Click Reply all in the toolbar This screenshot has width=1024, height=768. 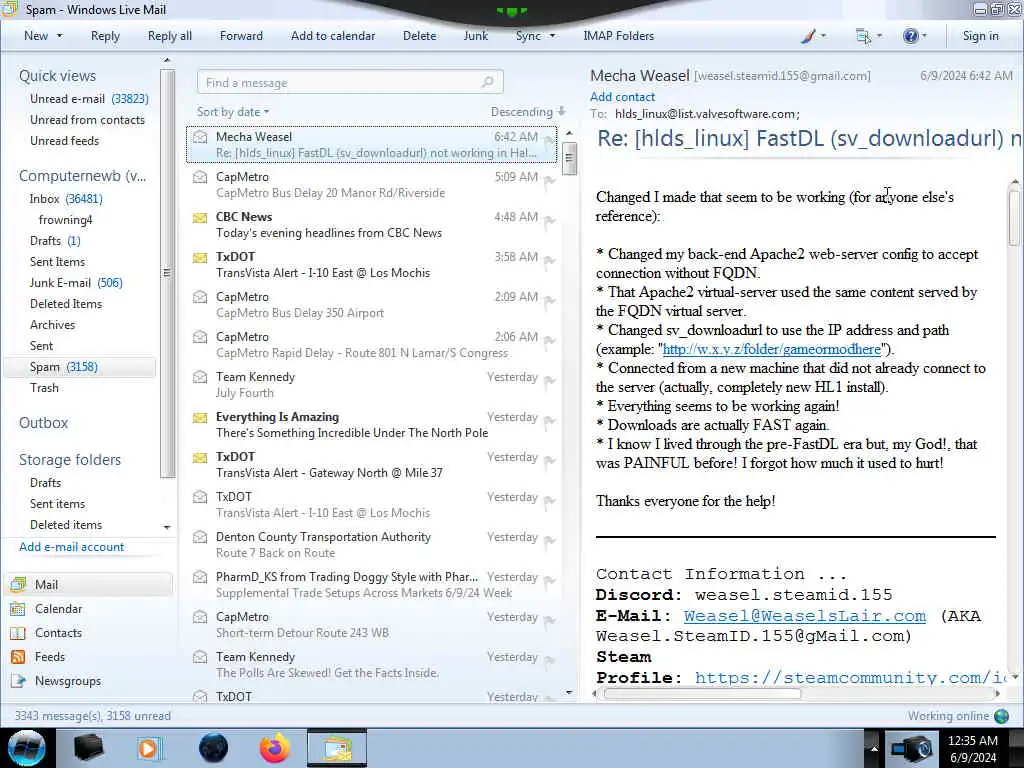click(x=170, y=36)
